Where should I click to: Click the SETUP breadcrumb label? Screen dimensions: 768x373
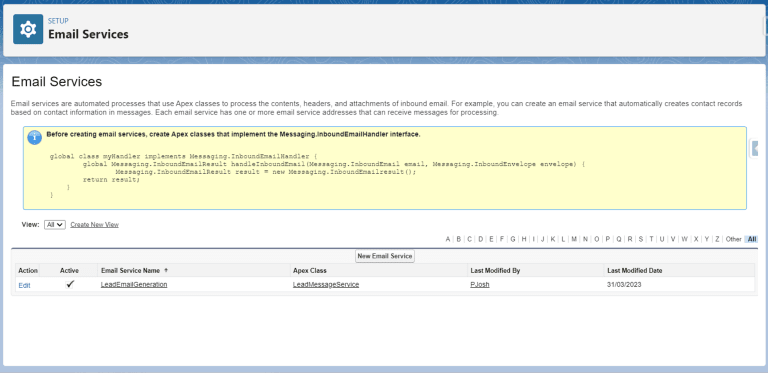pos(58,21)
